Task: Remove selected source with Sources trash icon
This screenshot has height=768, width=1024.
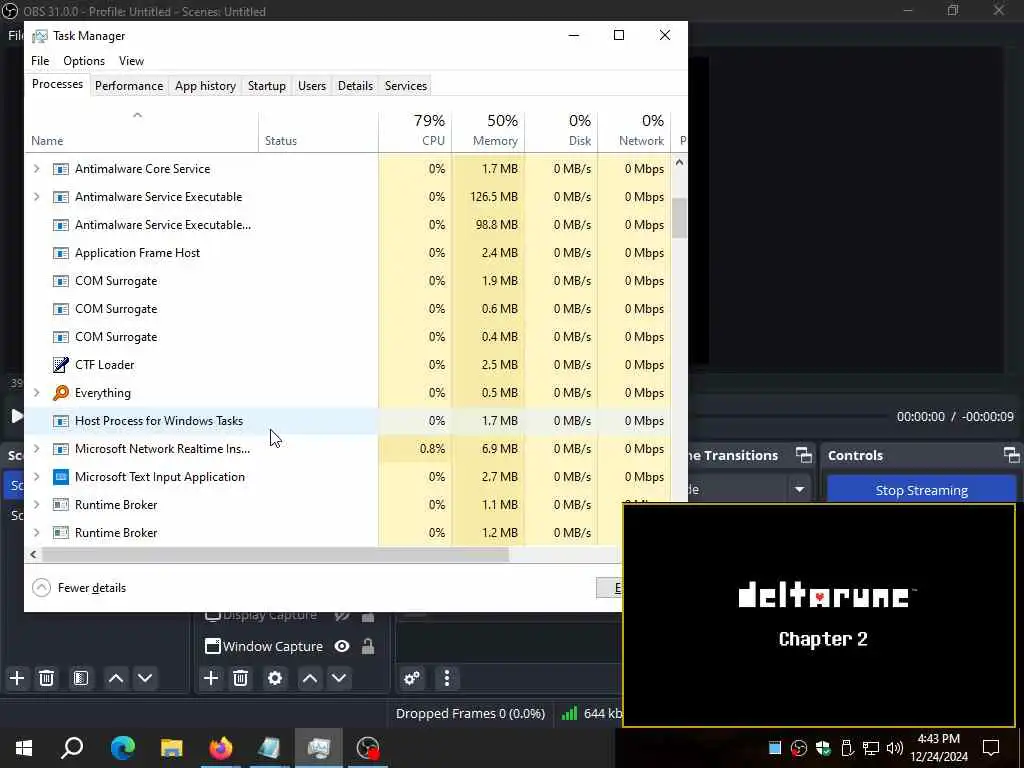Action: (240, 679)
